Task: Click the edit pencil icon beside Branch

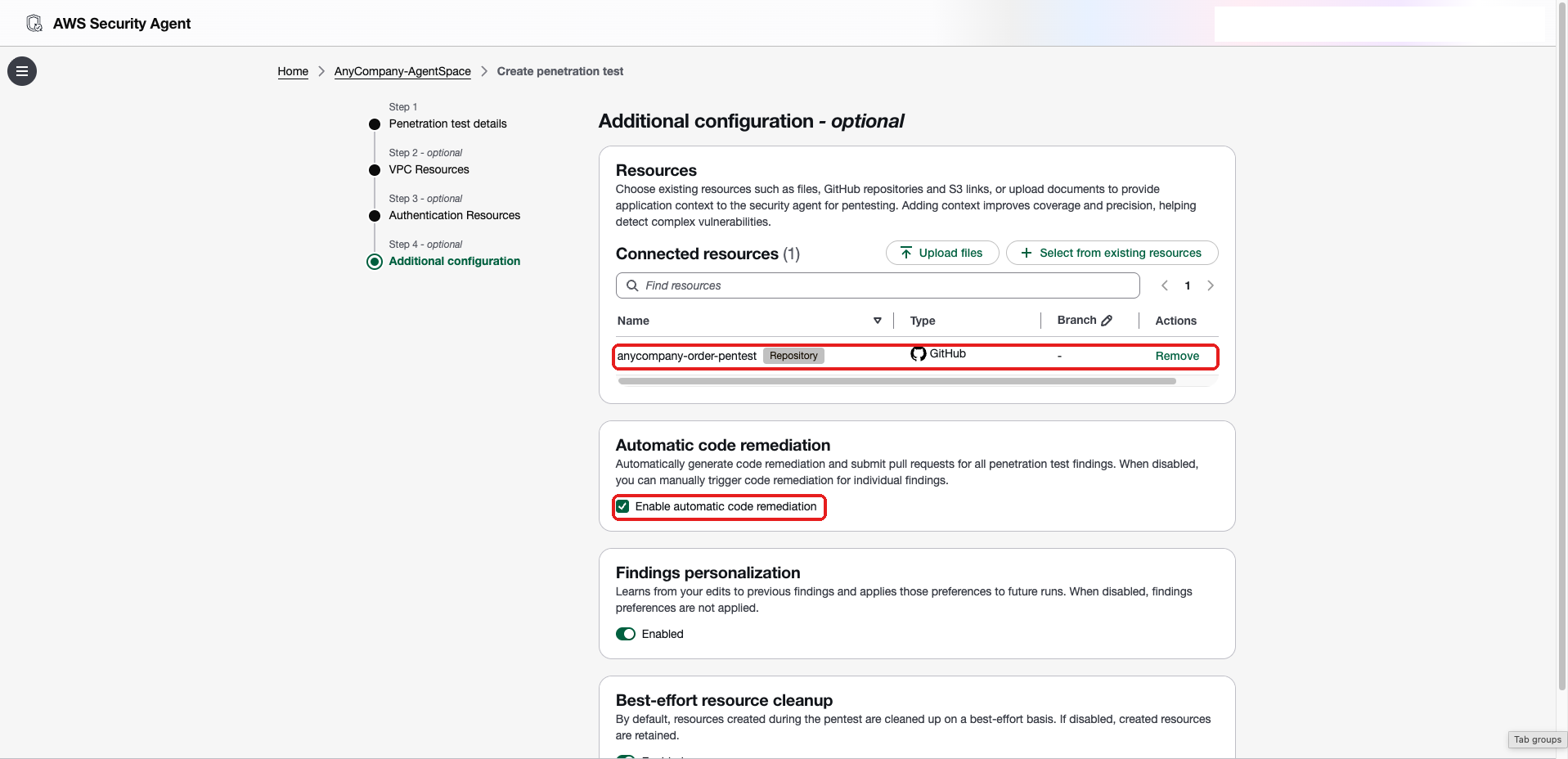Action: [1107, 321]
